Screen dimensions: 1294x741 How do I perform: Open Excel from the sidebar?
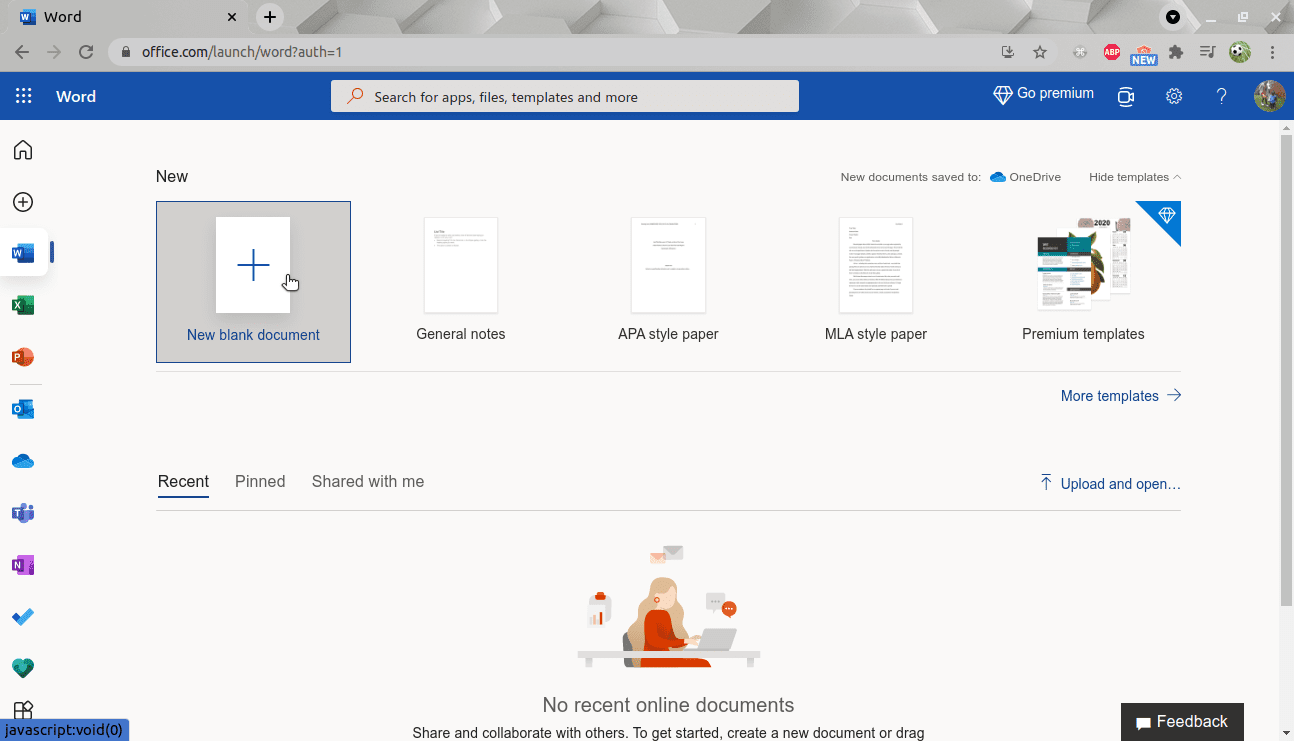click(x=23, y=305)
